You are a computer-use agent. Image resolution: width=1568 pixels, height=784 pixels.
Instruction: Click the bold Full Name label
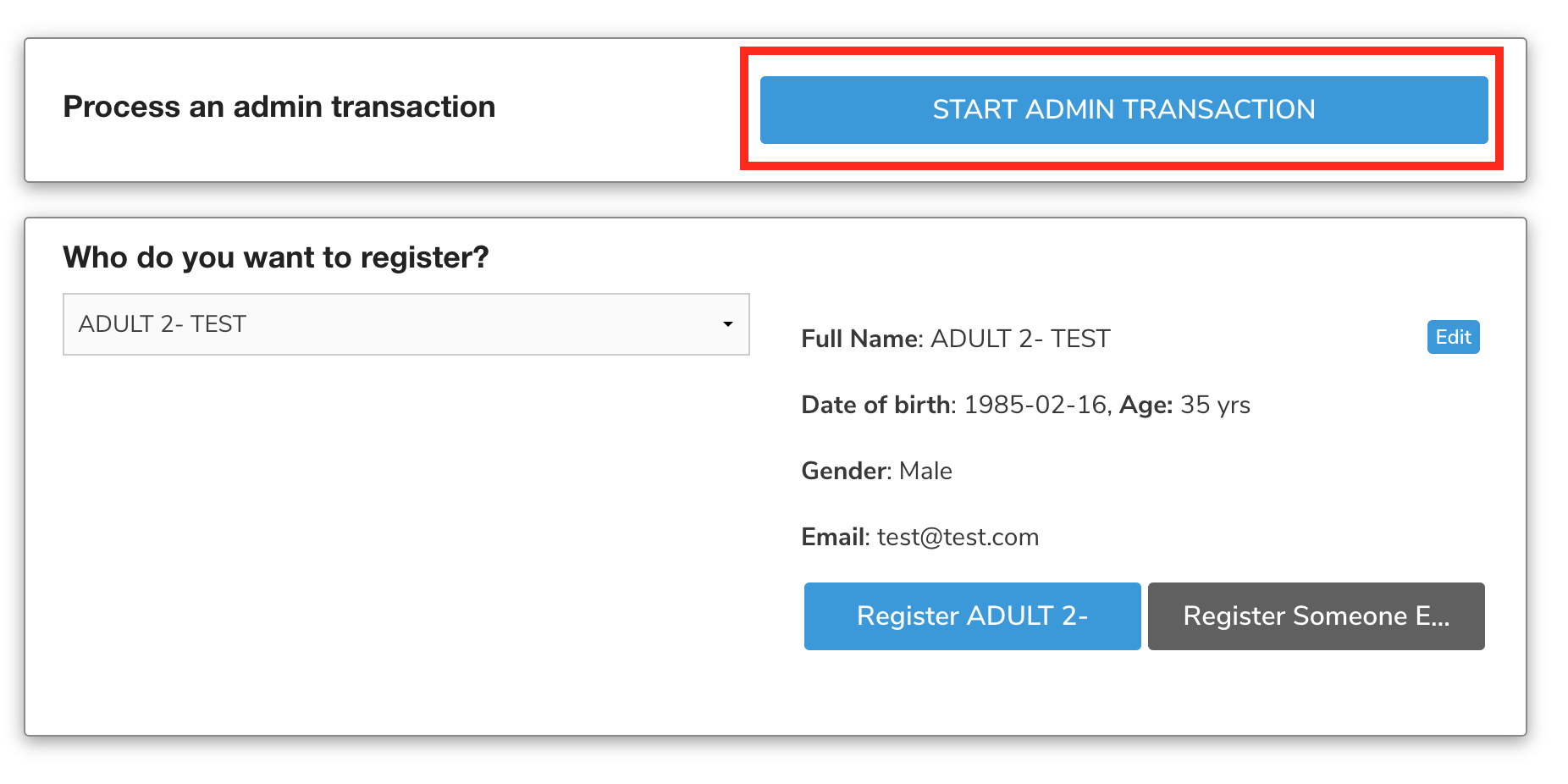pyautogui.click(x=860, y=339)
